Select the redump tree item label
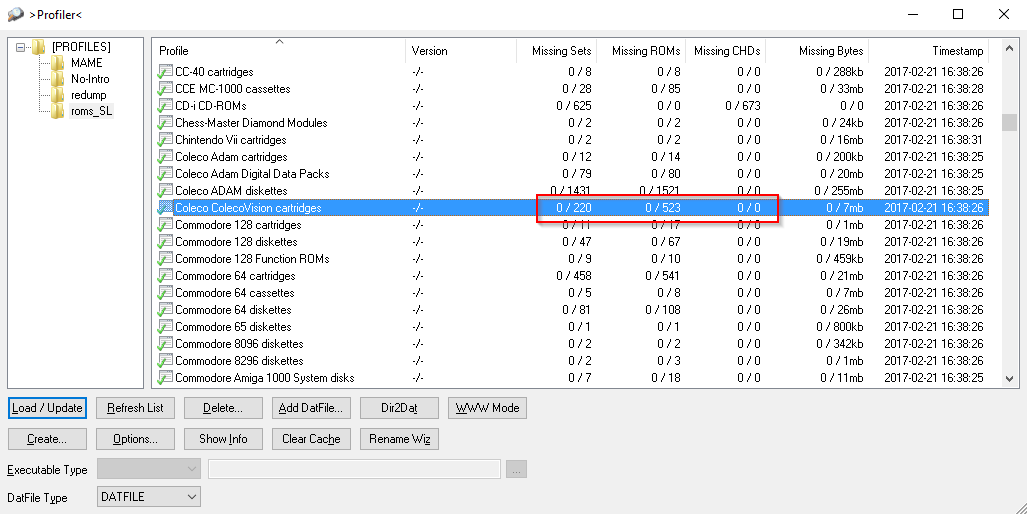This screenshot has height=514, width=1027. (88, 95)
